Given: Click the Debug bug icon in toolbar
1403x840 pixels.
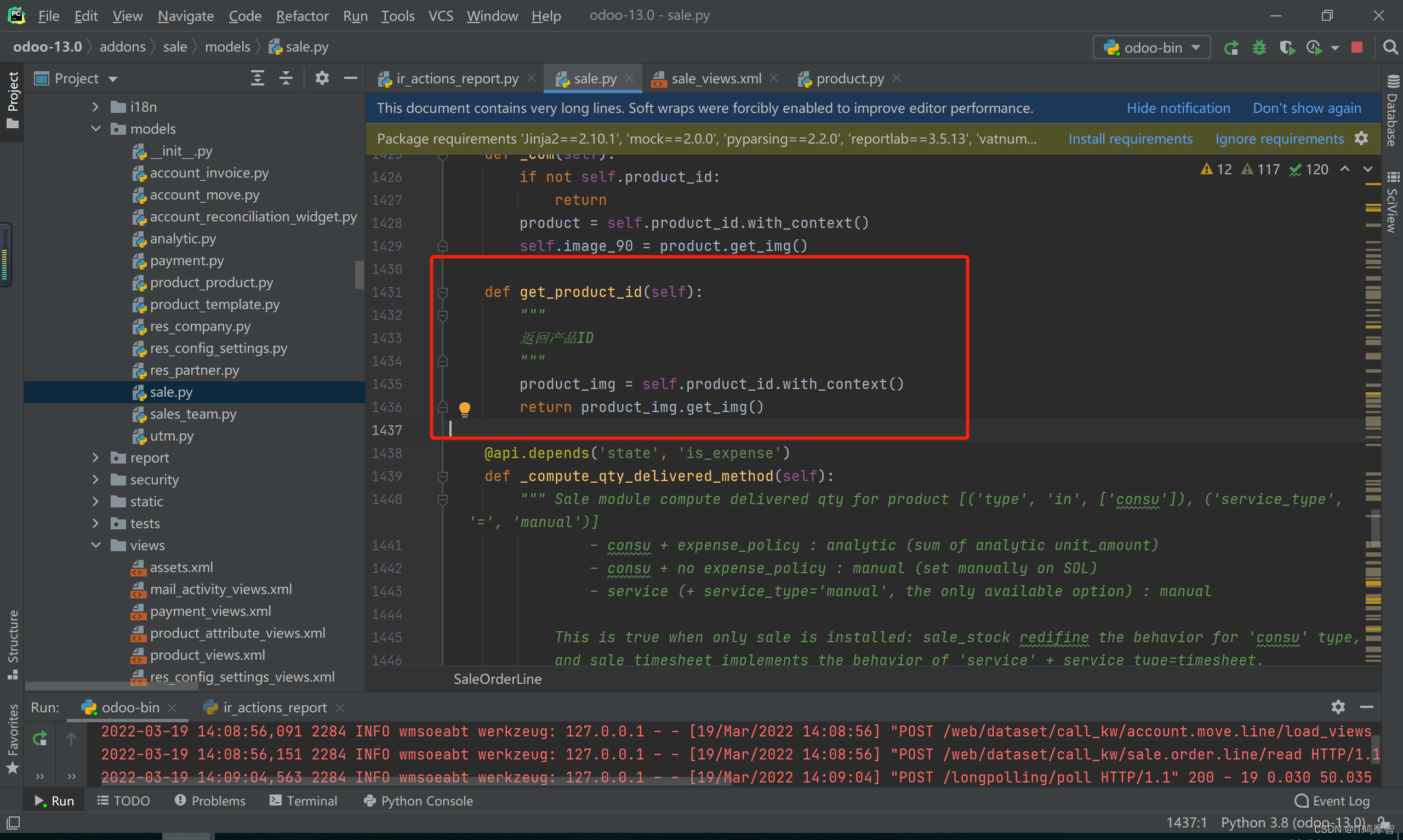Looking at the screenshot, I should (1259, 48).
